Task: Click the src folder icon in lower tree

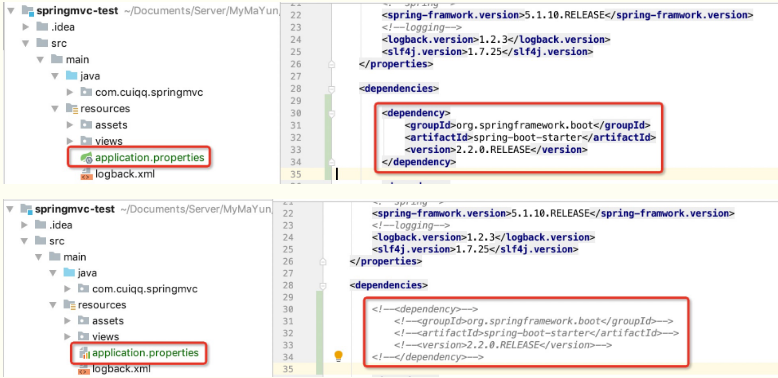Action: (40, 241)
